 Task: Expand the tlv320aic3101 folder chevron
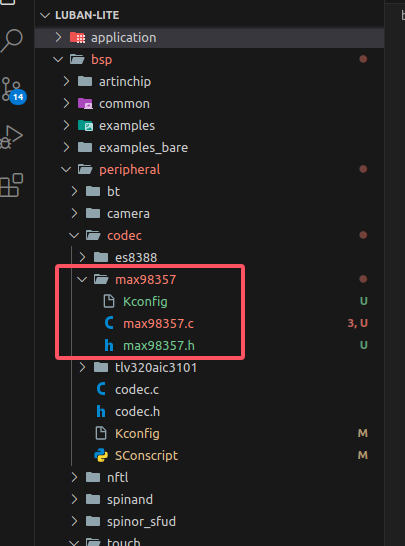point(82,367)
